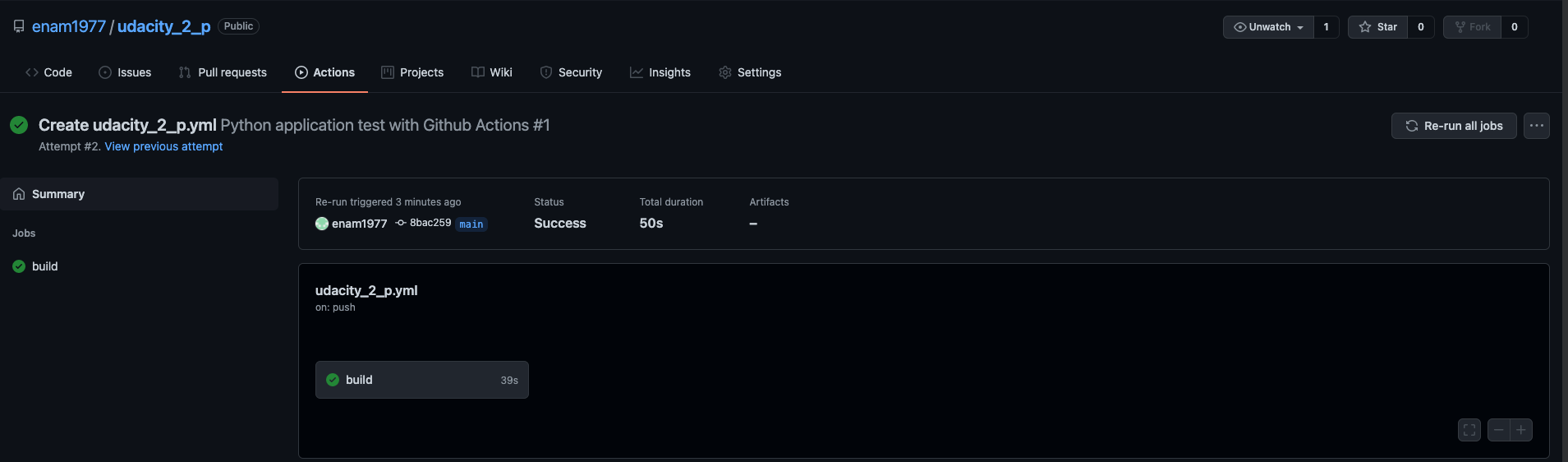Star this repository
This screenshot has height=462, width=1568.
(x=1377, y=27)
